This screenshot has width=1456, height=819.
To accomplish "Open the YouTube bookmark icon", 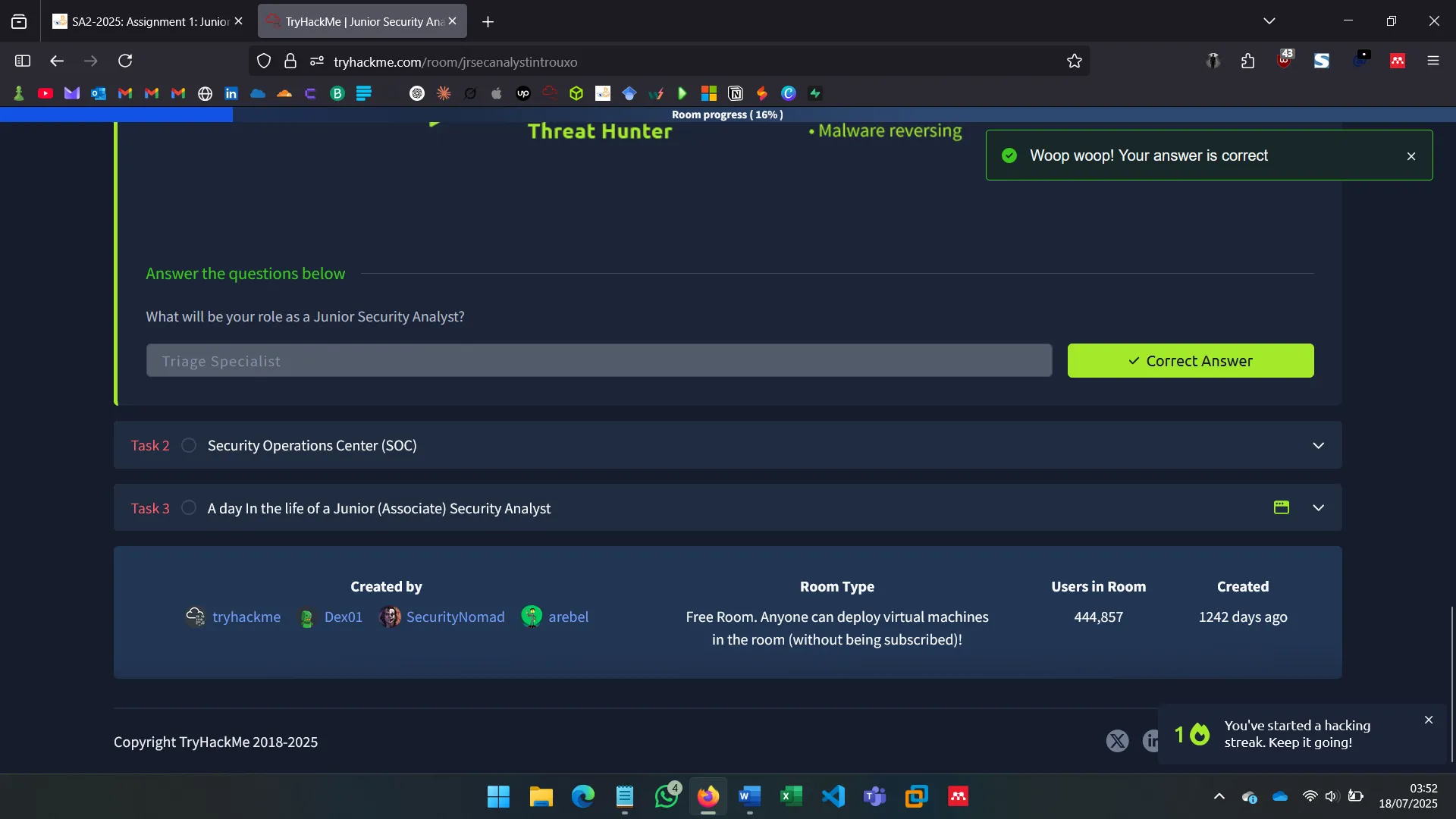I will pyautogui.click(x=45, y=93).
